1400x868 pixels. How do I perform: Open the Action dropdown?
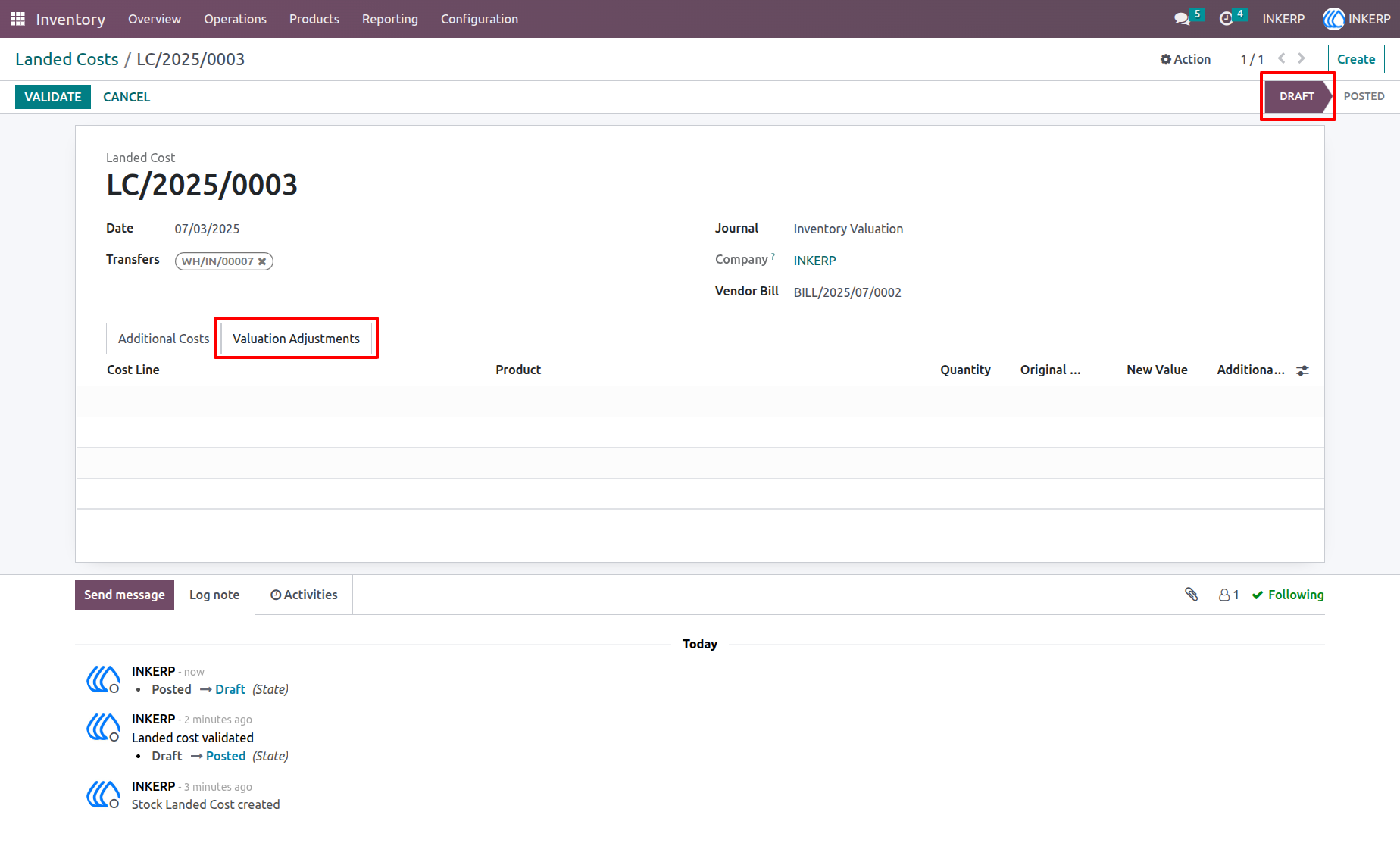(1186, 59)
